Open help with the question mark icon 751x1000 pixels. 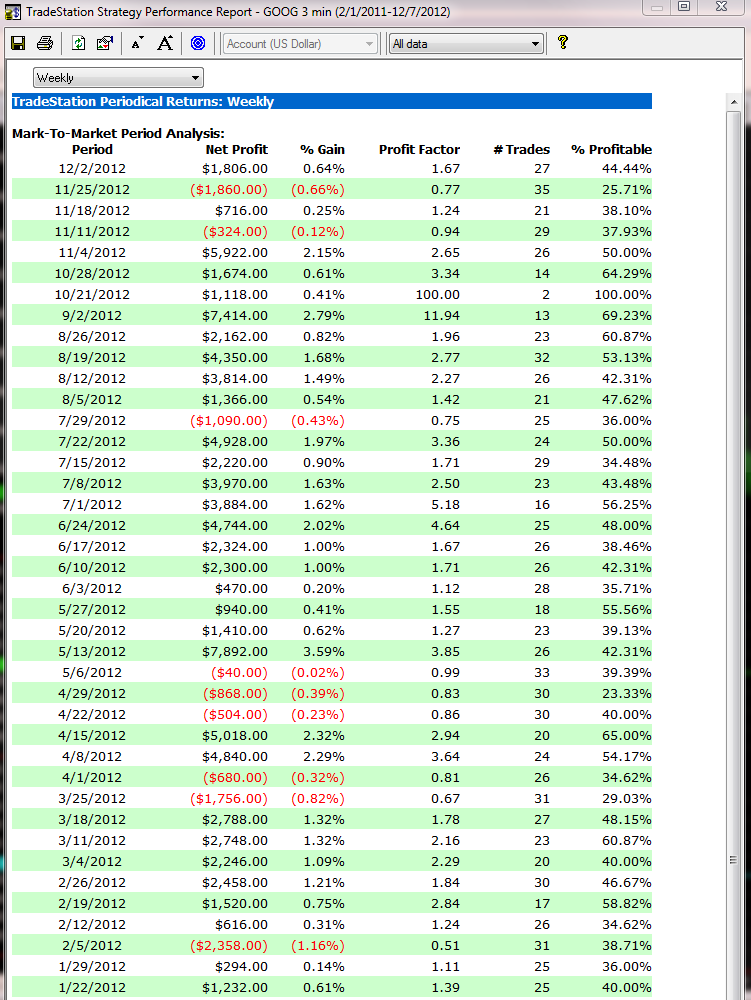(x=563, y=43)
